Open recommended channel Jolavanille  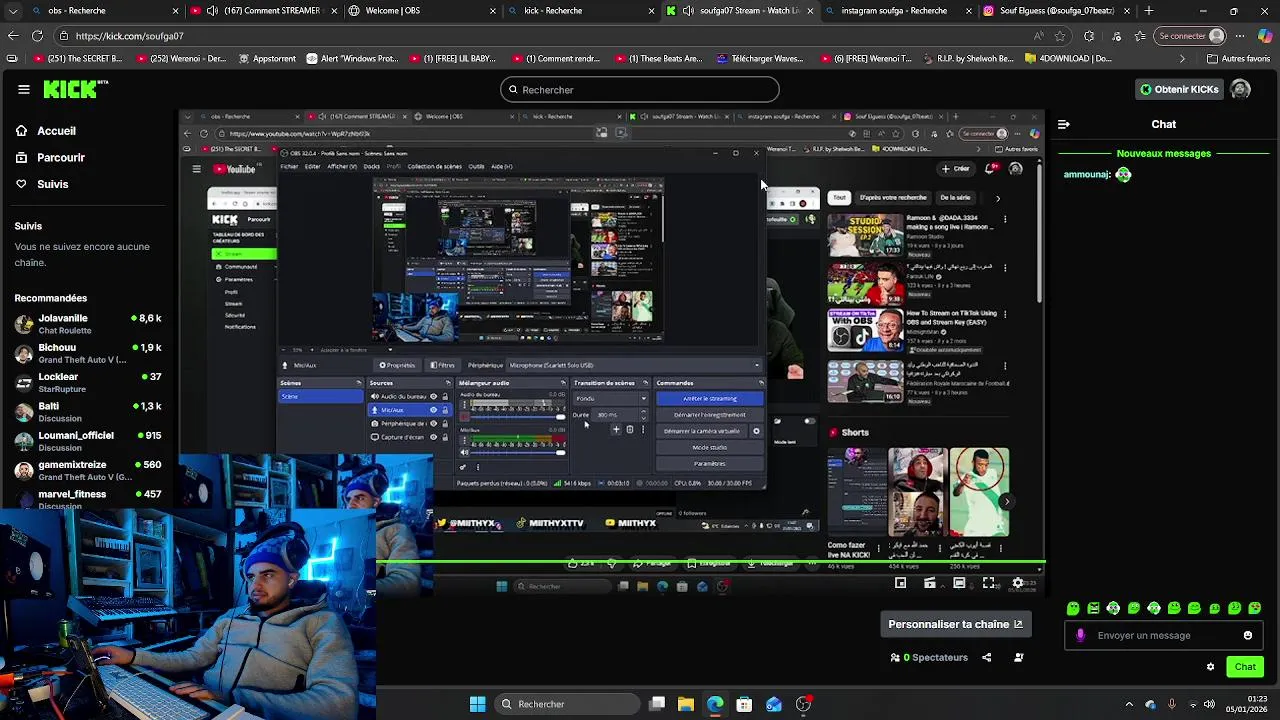click(x=88, y=323)
